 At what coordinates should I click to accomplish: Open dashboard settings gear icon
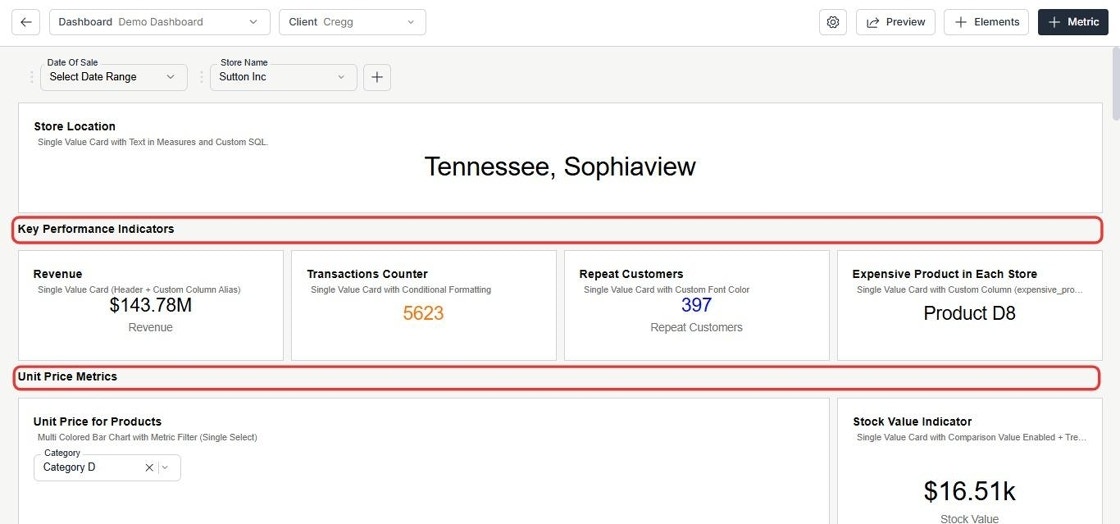(833, 22)
